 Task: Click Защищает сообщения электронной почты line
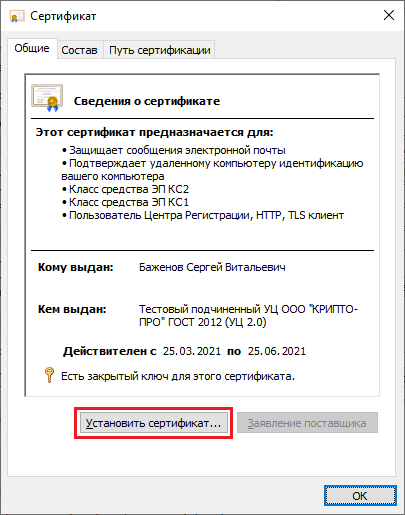click(174, 150)
